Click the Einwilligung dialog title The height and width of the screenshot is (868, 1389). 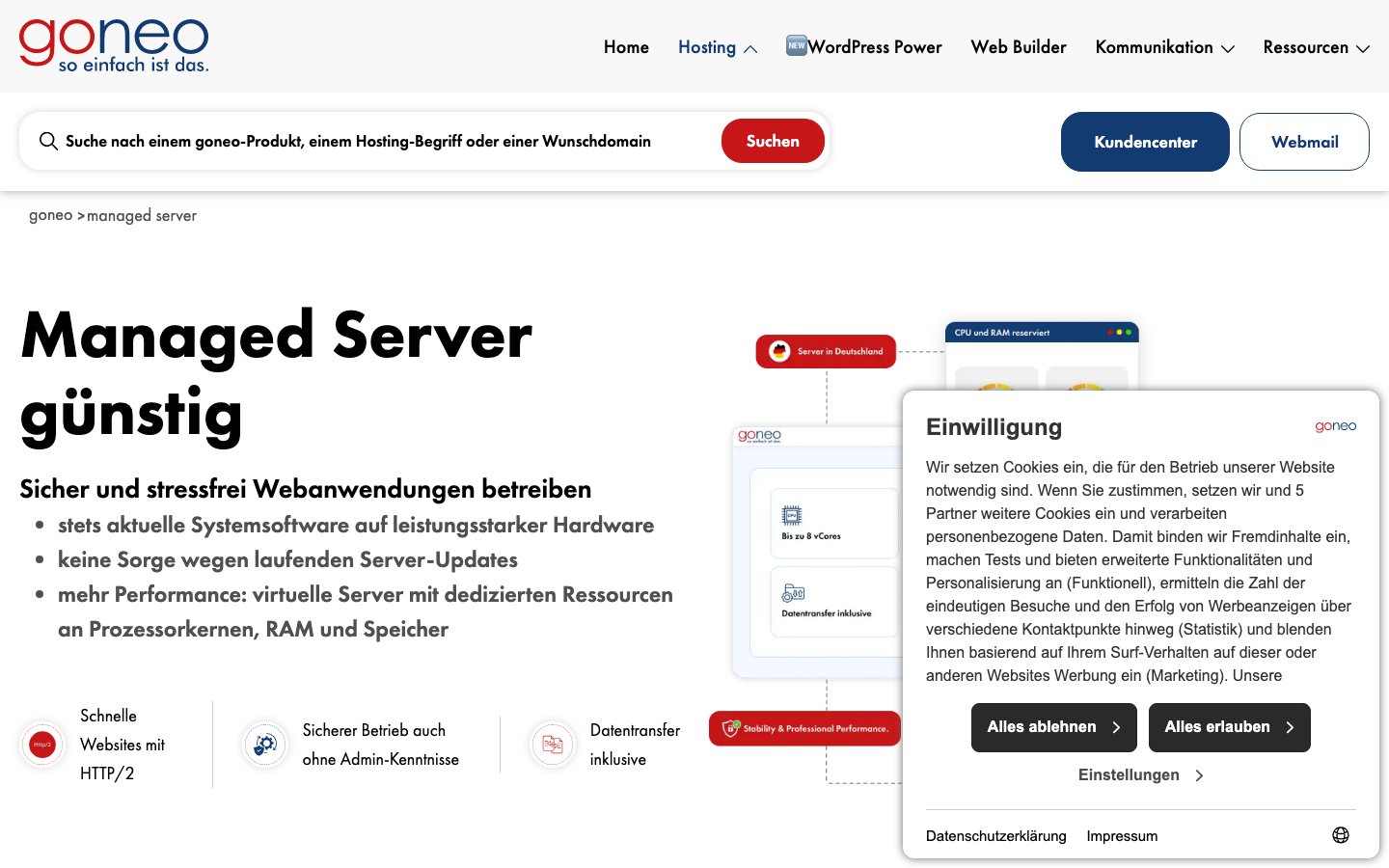point(994,427)
